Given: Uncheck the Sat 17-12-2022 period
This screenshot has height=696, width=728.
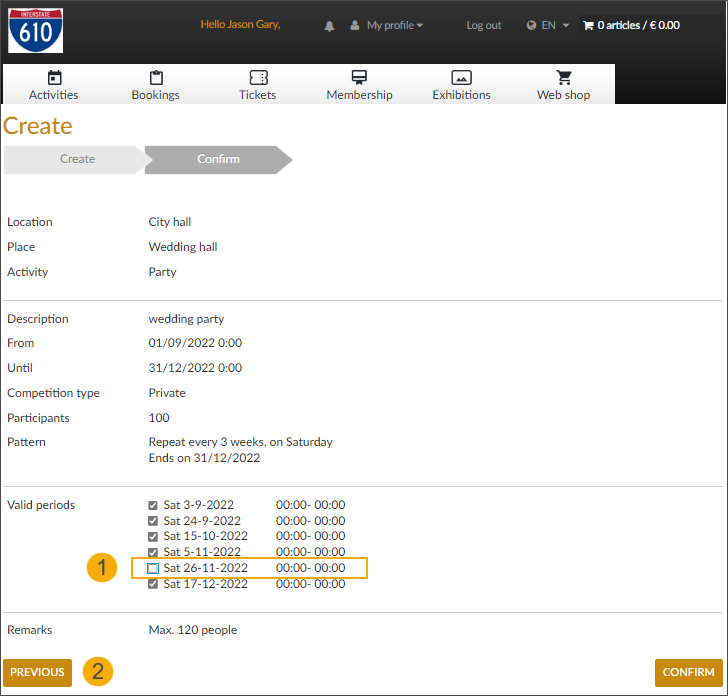Looking at the screenshot, I should tap(153, 584).
